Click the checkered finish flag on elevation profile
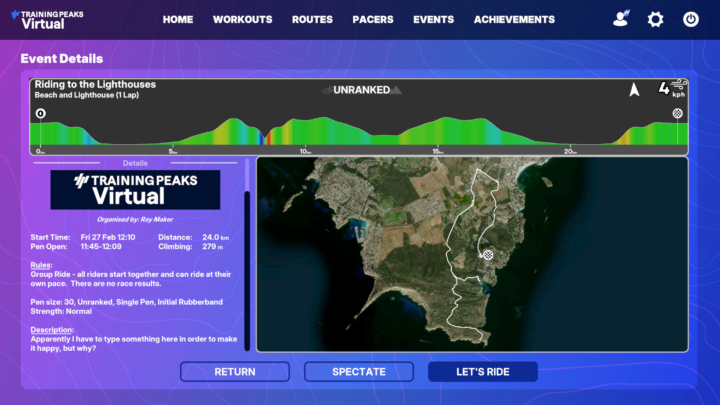 678,114
